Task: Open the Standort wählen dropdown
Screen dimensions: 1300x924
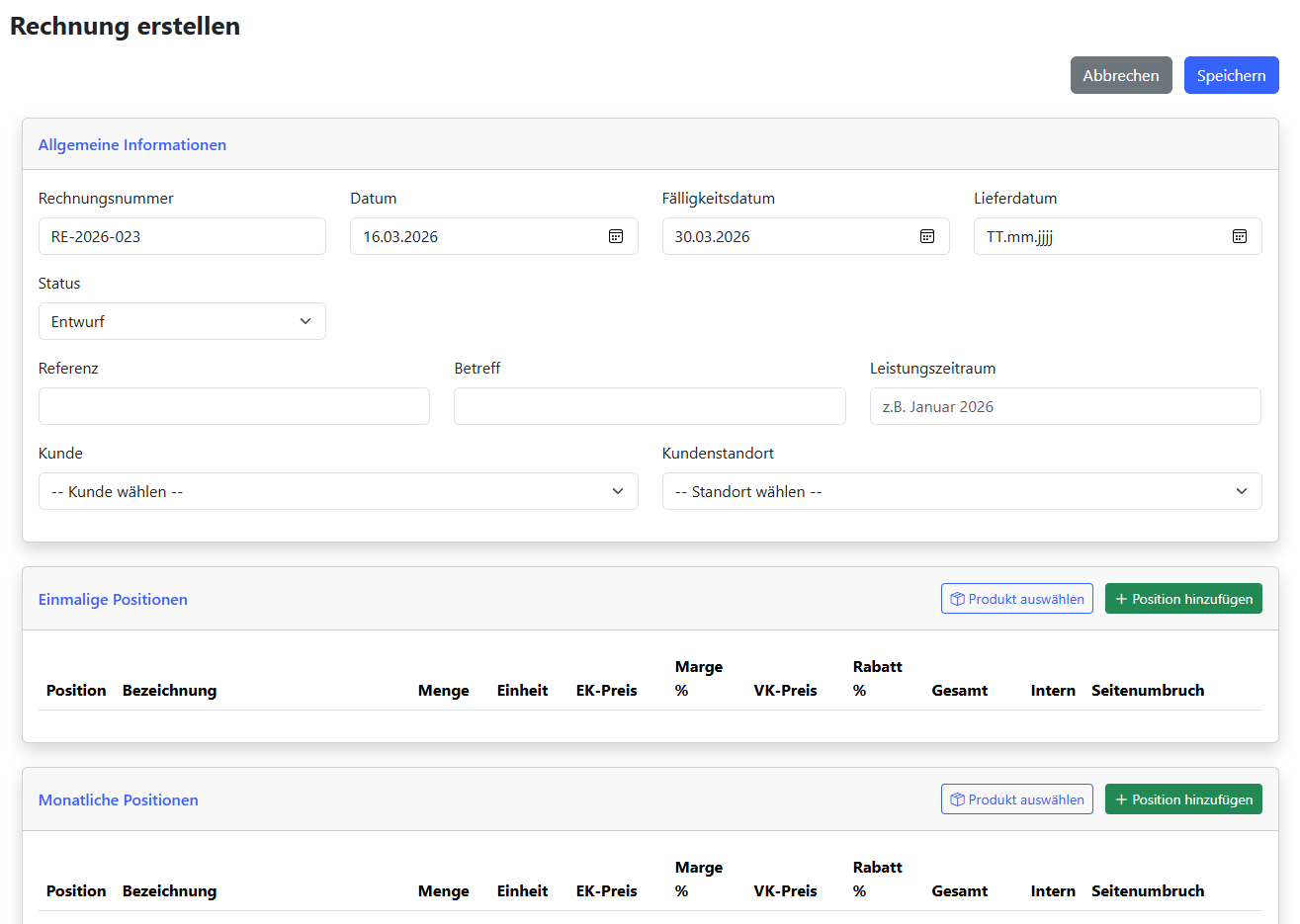Action: click(x=961, y=491)
